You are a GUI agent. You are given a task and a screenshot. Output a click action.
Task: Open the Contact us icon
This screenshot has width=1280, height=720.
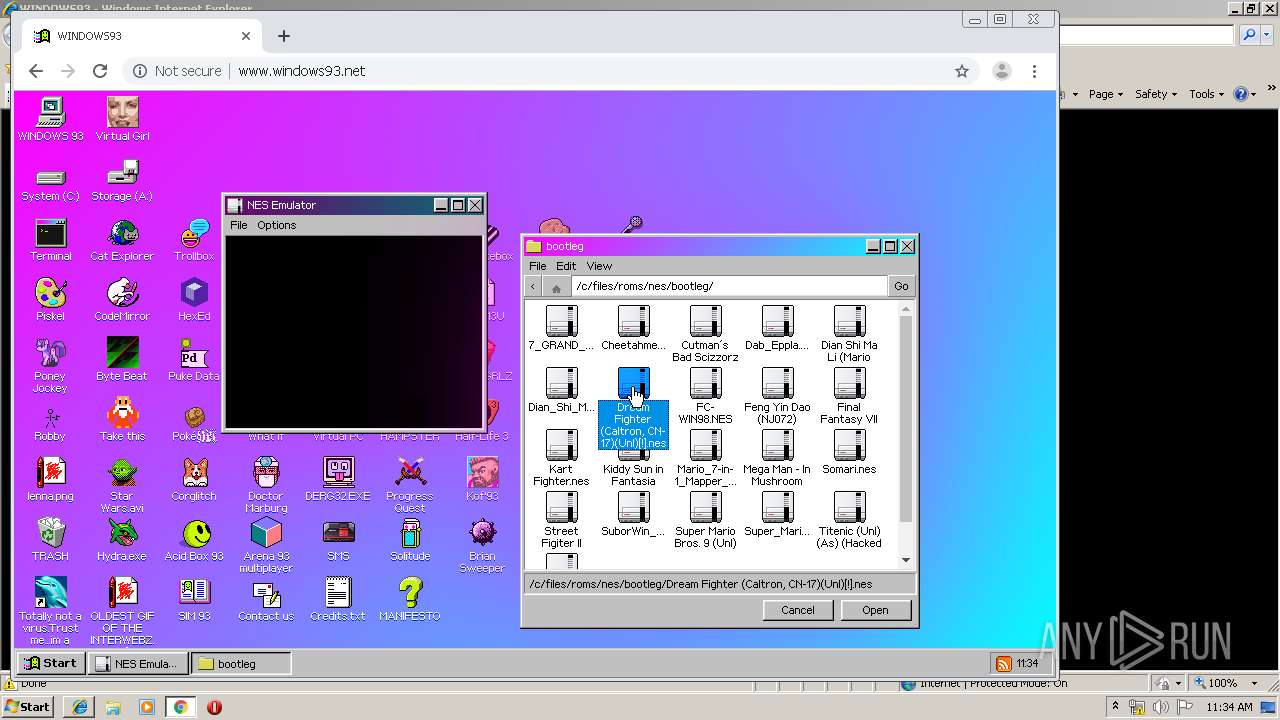point(266,600)
